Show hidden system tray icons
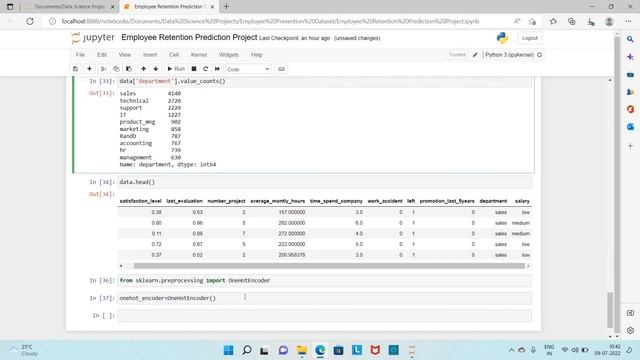640x360 pixels. point(511,350)
